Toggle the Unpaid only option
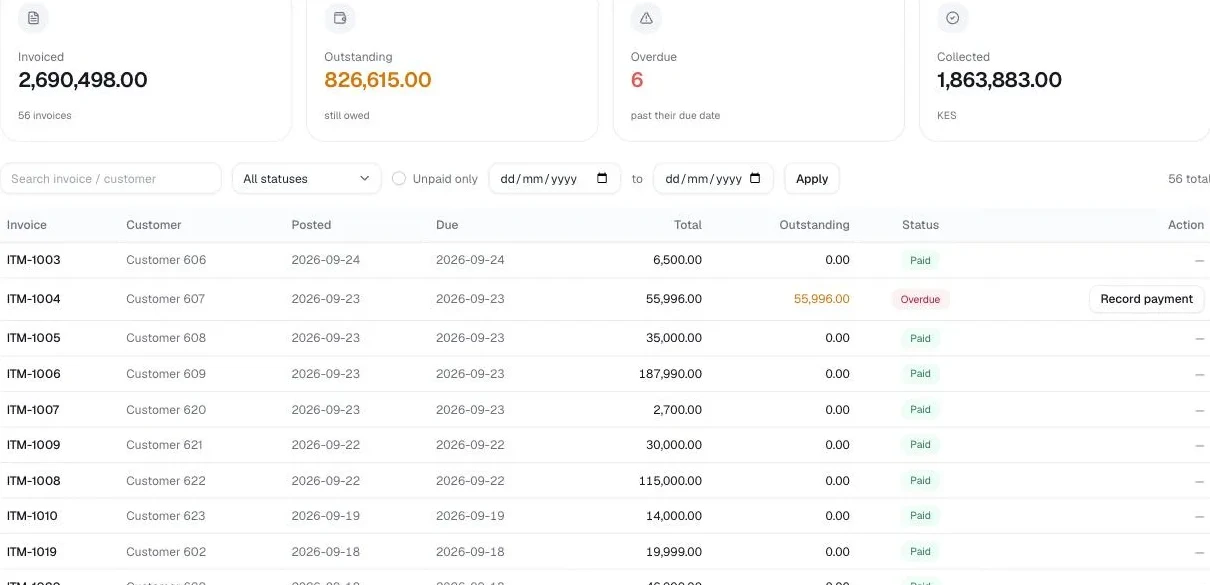This screenshot has height=585, width=1210. 399,179
